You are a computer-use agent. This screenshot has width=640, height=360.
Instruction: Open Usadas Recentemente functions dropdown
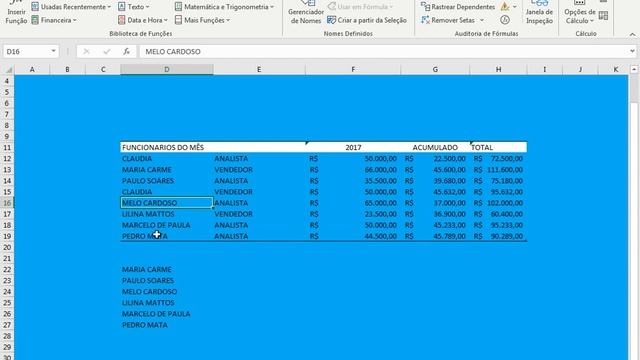tap(71, 7)
